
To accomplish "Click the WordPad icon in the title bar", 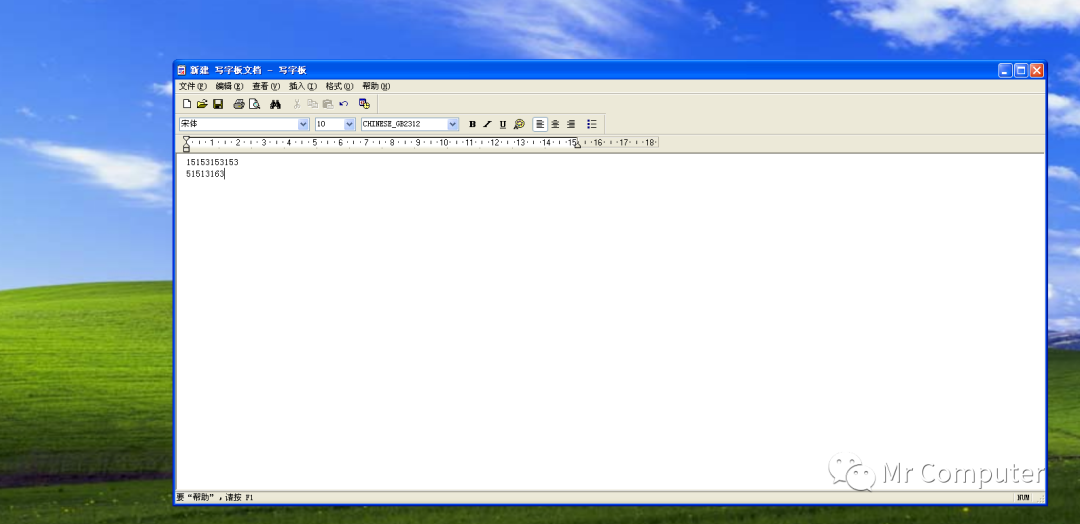I will pos(182,70).
